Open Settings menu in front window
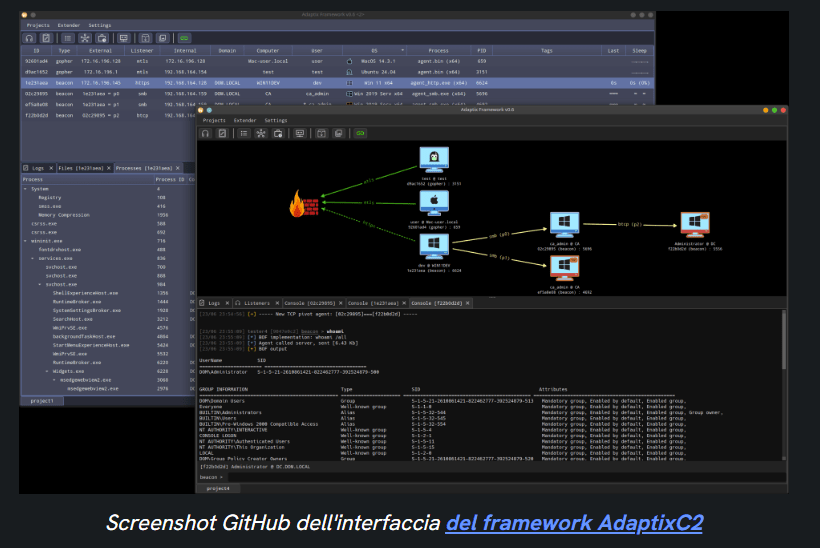The width and height of the screenshot is (820, 548). pyautogui.click(x=276, y=120)
